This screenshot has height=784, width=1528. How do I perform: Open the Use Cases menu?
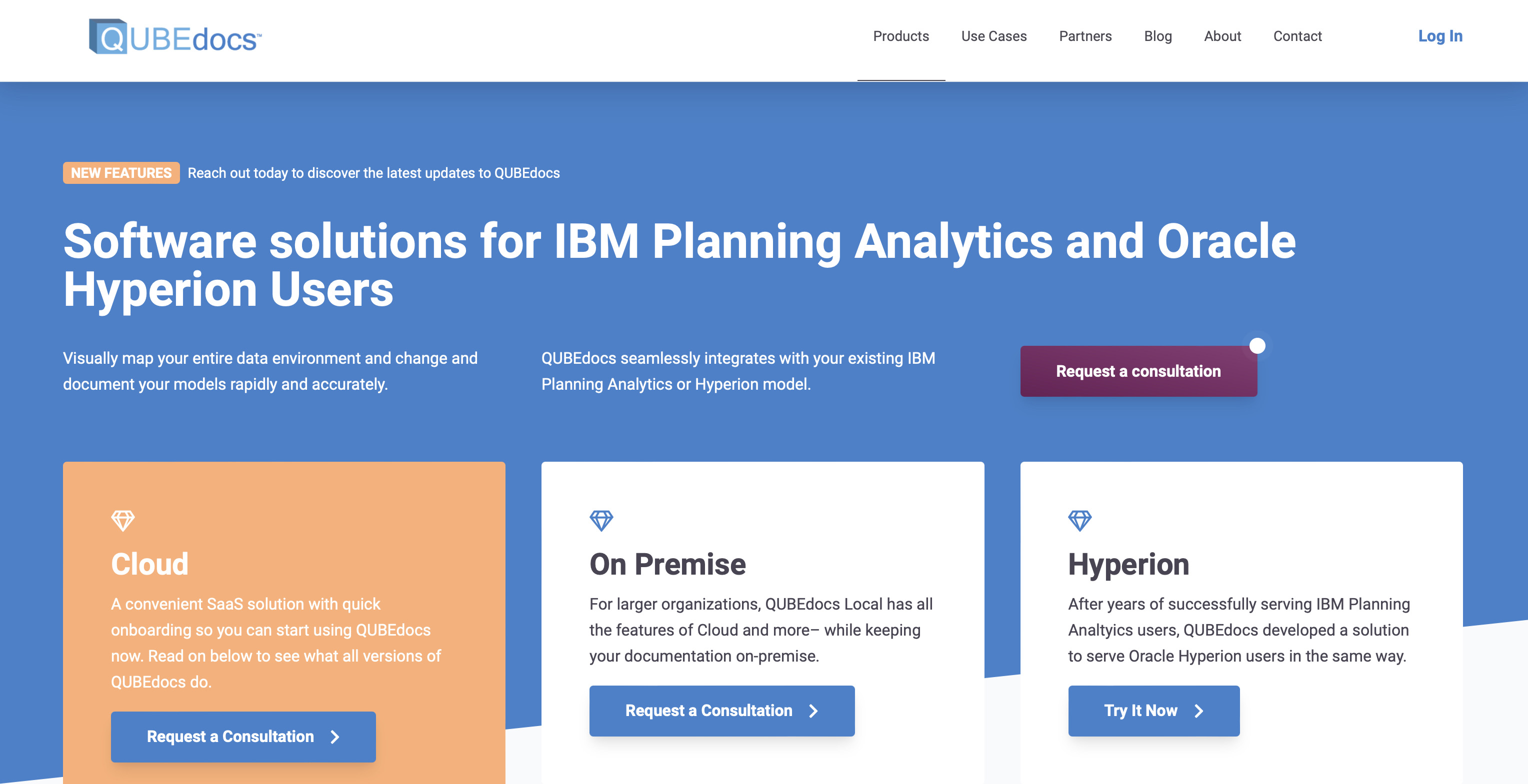pos(994,36)
